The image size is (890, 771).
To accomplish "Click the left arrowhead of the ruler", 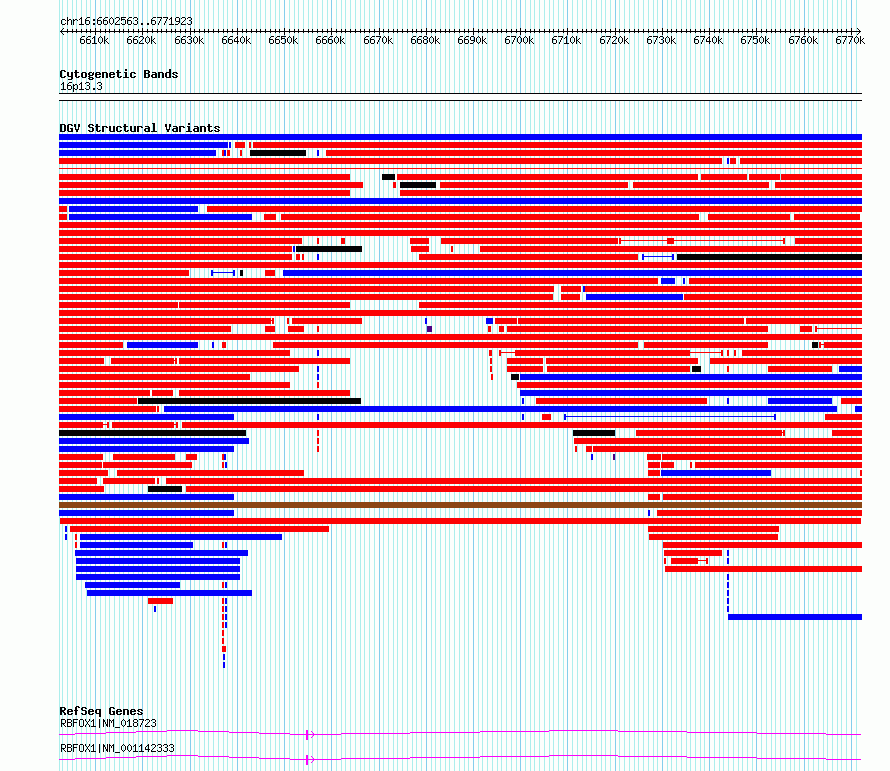I will [x=62, y=31].
